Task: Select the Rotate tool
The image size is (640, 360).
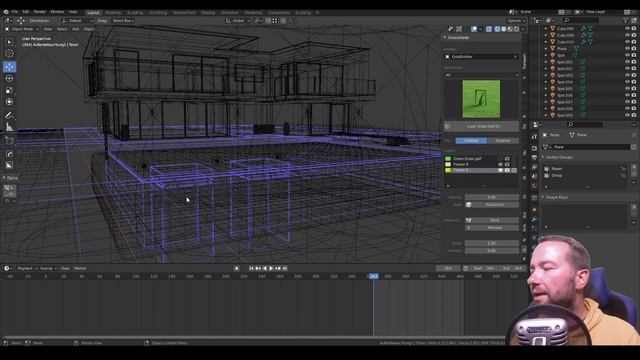Action: pyautogui.click(x=9, y=78)
